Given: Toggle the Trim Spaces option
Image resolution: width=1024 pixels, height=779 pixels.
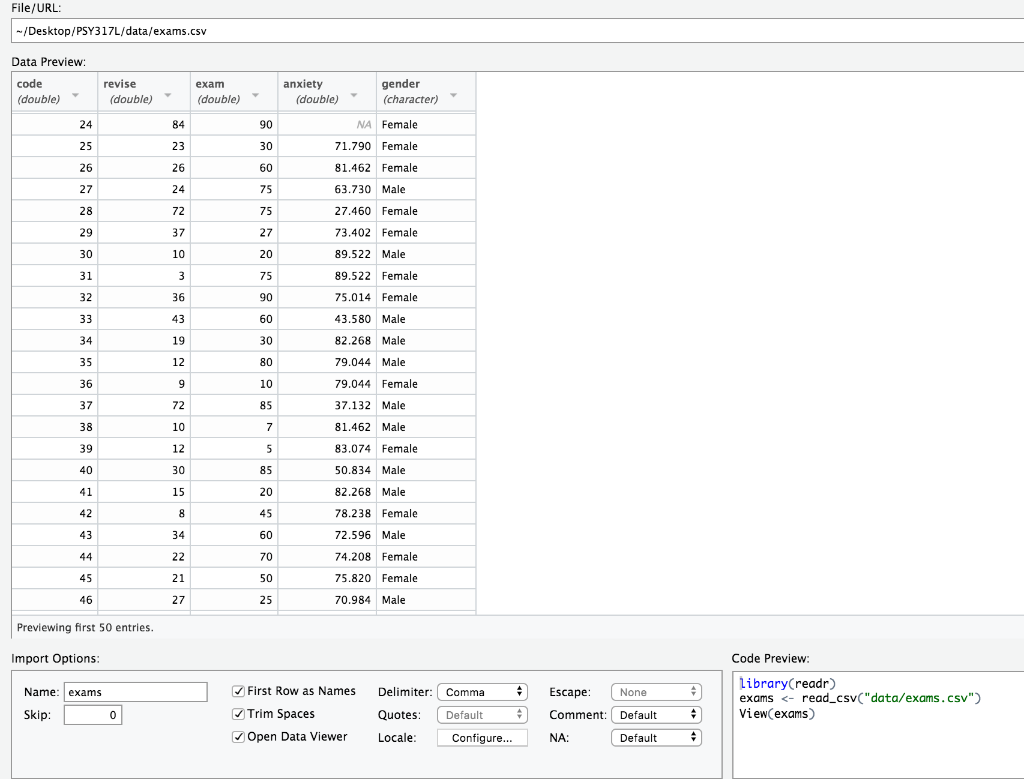Looking at the screenshot, I should click(x=238, y=714).
